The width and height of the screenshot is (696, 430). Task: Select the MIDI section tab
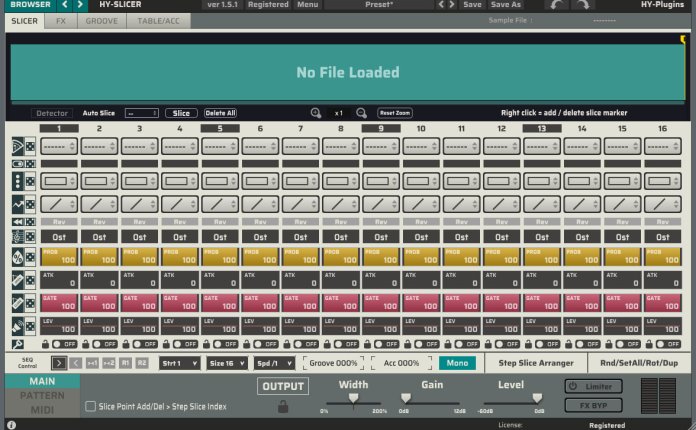(x=42, y=410)
